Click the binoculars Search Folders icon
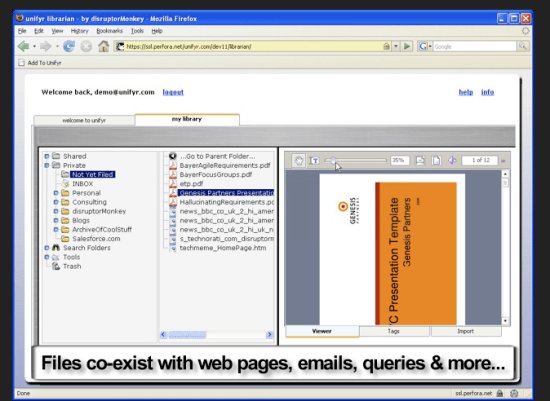The width and height of the screenshot is (550, 401). click(x=56, y=248)
